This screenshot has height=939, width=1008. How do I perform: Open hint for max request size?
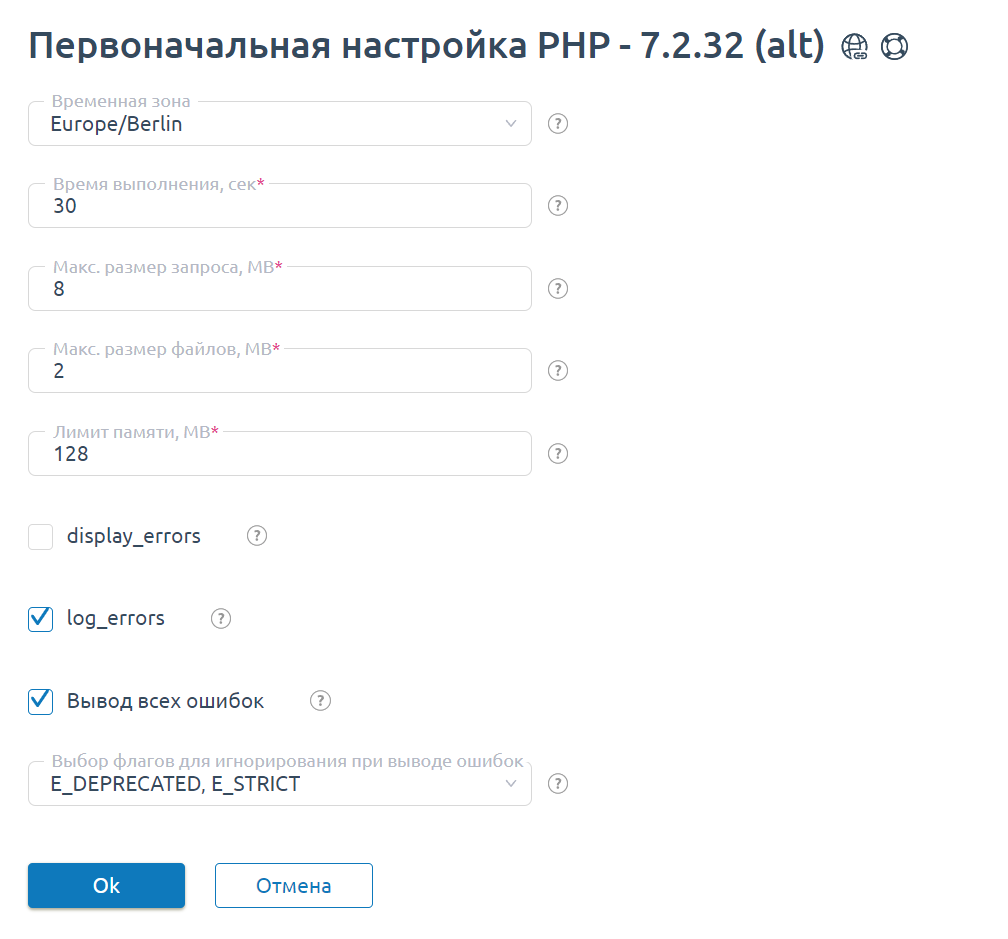(559, 288)
